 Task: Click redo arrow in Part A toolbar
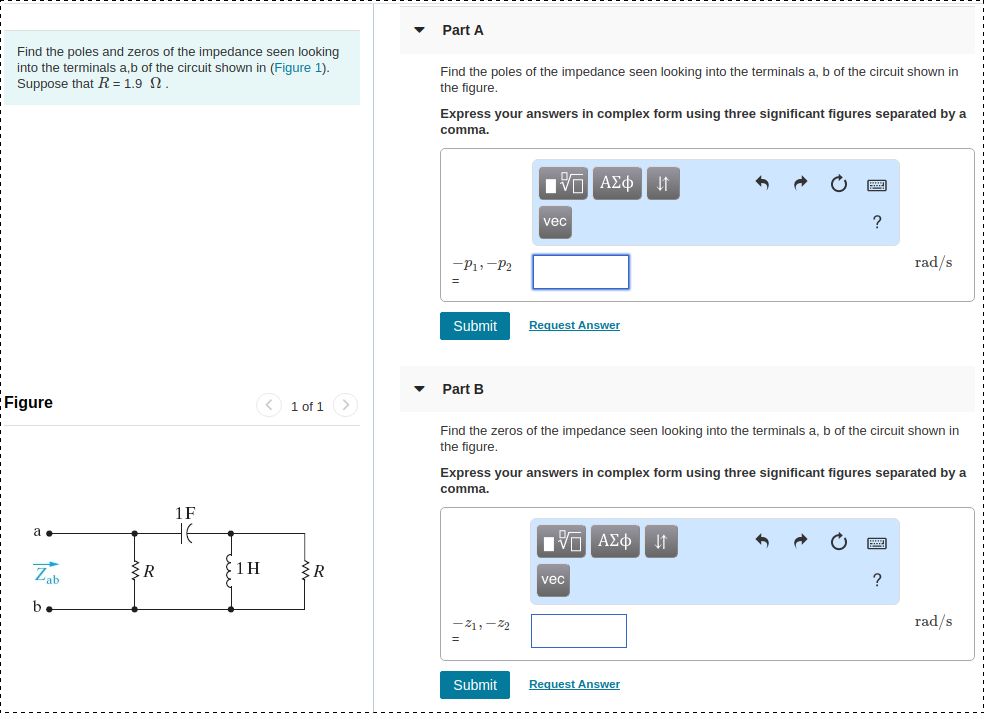[800, 184]
